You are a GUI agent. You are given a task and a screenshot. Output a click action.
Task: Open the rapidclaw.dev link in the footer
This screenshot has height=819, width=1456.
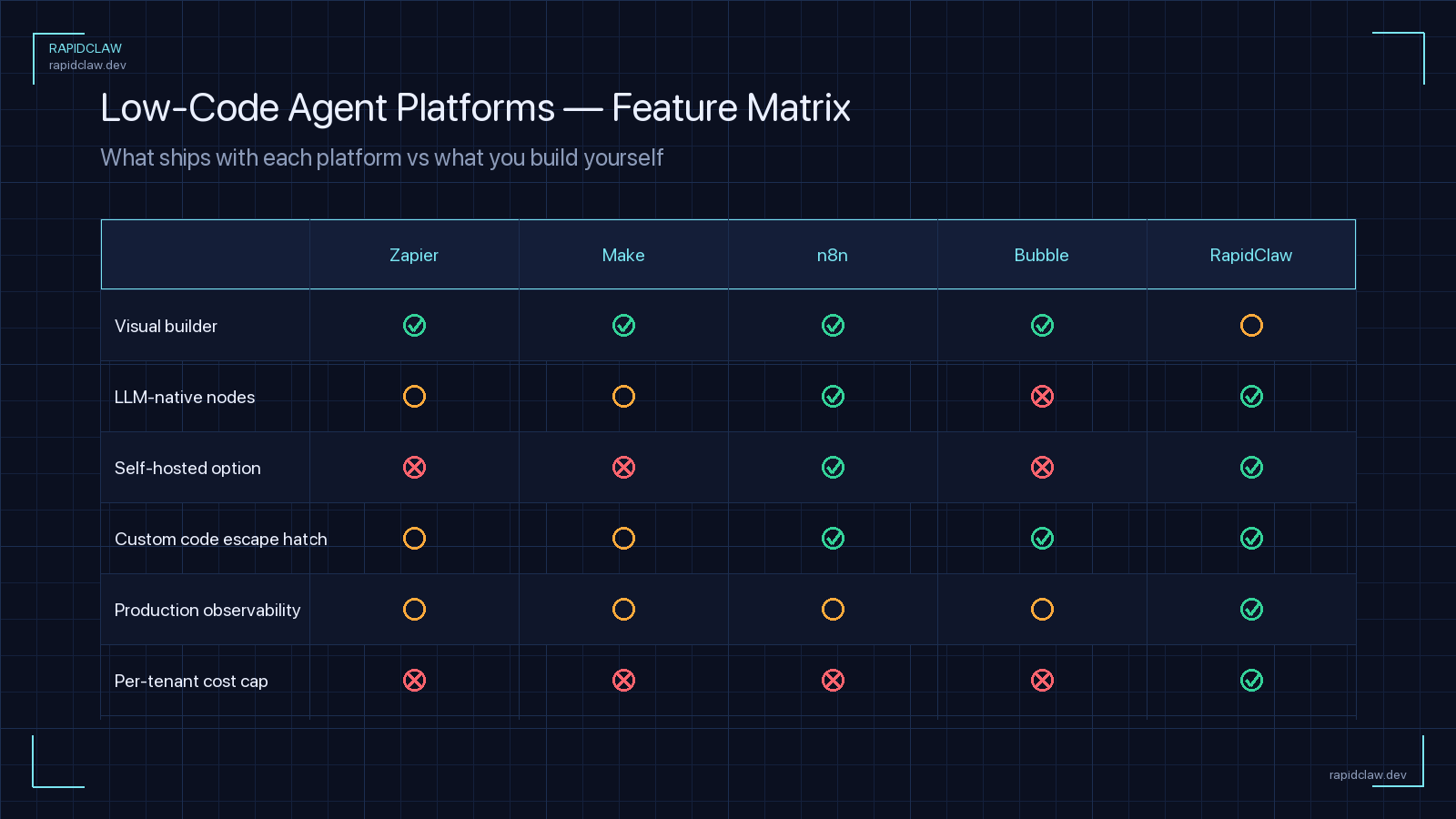click(x=1368, y=775)
